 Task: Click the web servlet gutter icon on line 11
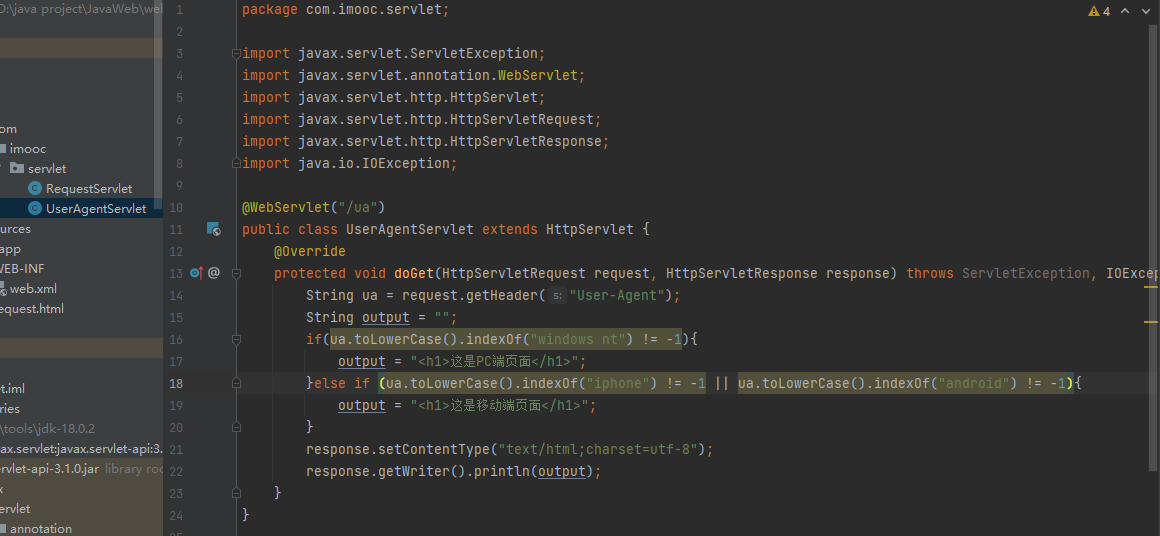[x=213, y=229]
